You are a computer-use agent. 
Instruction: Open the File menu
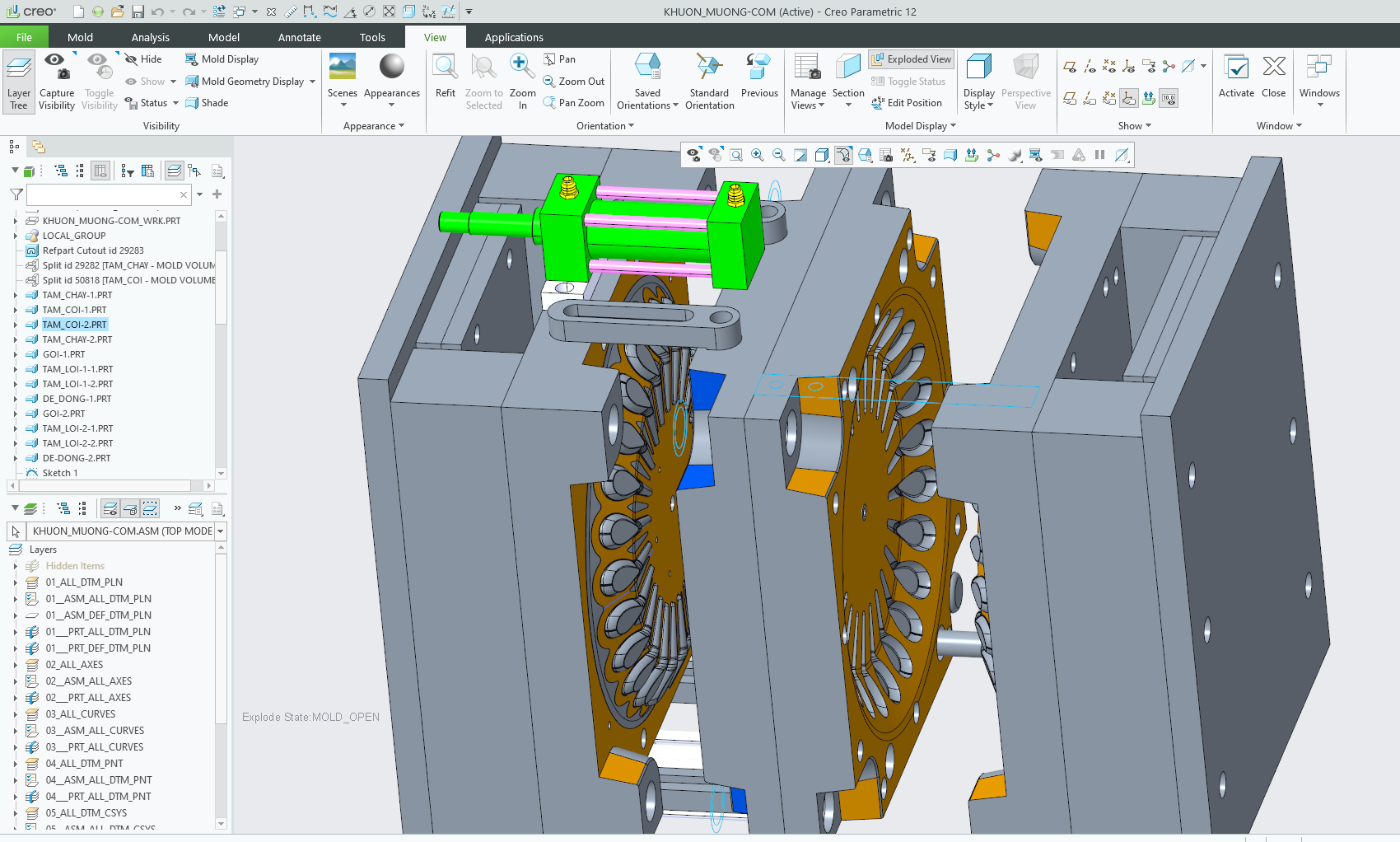point(24,37)
